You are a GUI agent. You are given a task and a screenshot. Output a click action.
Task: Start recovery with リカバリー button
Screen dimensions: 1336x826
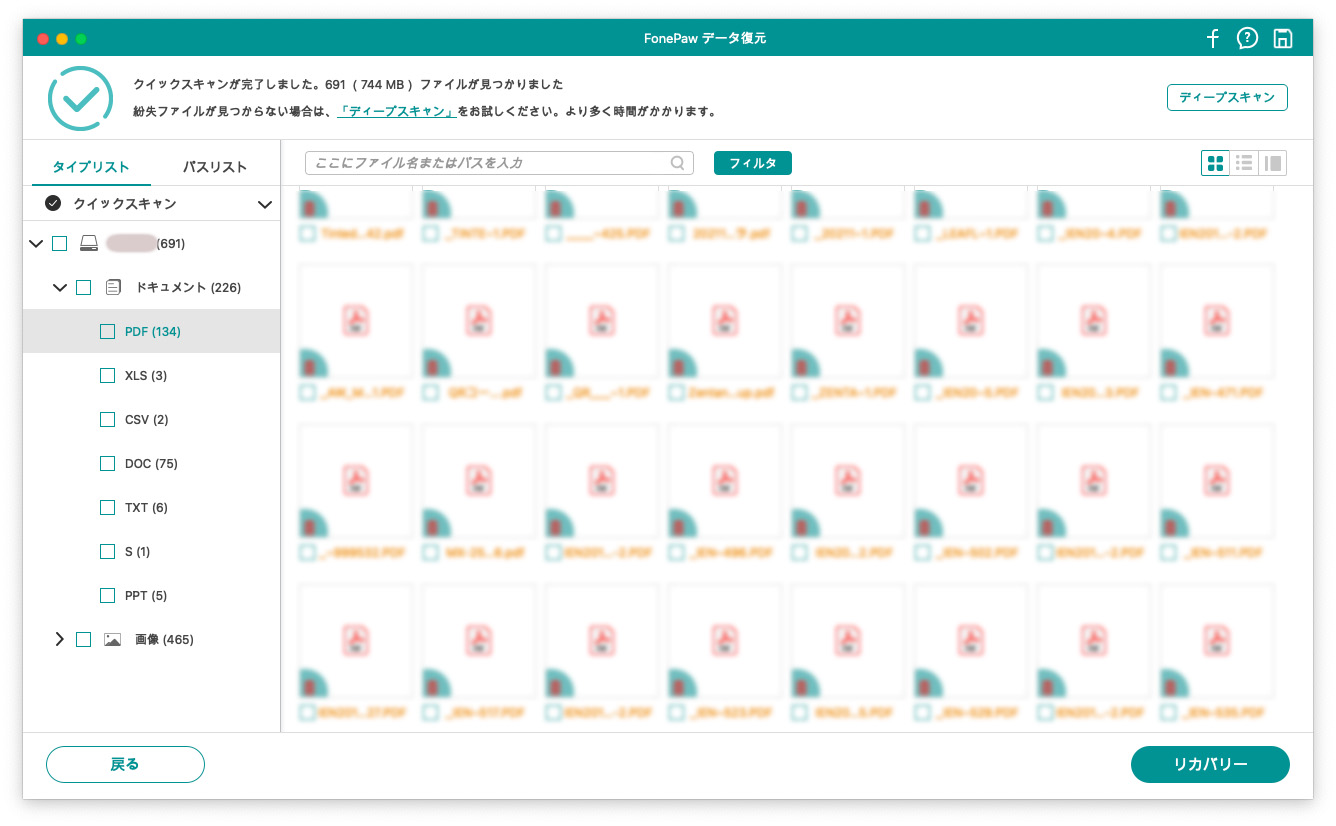click(1210, 764)
